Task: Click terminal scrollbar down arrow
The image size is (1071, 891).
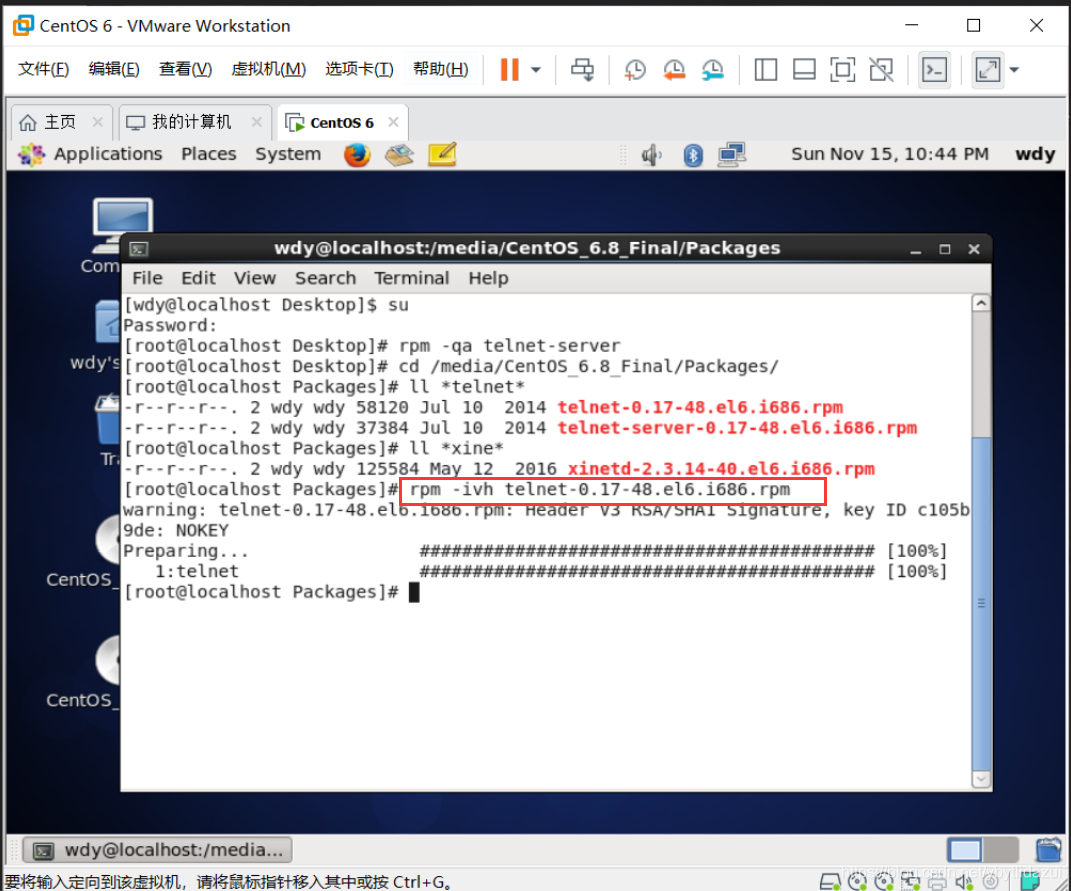Action: pyautogui.click(x=982, y=780)
